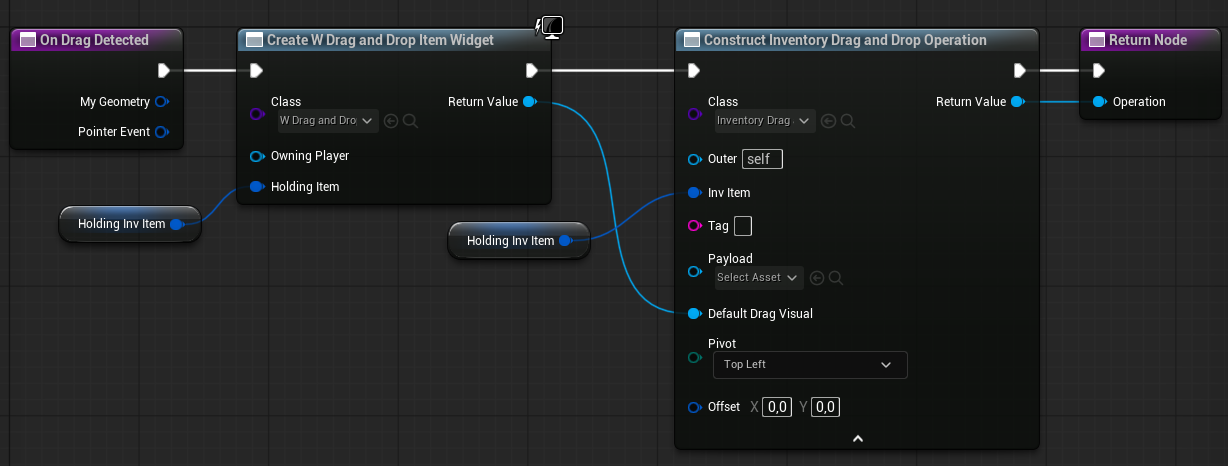1228x466 pixels.
Task: Click the Offset X value field
Action: pyautogui.click(x=777, y=407)
